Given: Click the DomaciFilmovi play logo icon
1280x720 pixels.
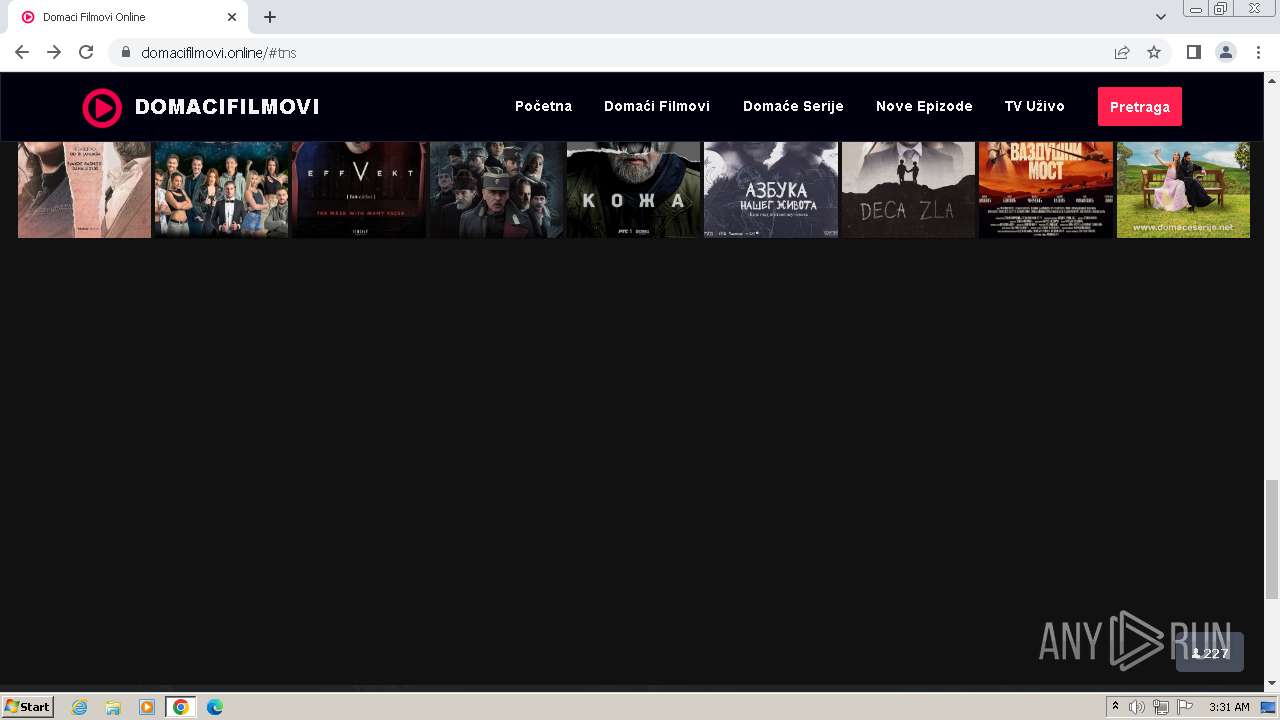Looking at the screenshot, I should (x=102, y=107).
